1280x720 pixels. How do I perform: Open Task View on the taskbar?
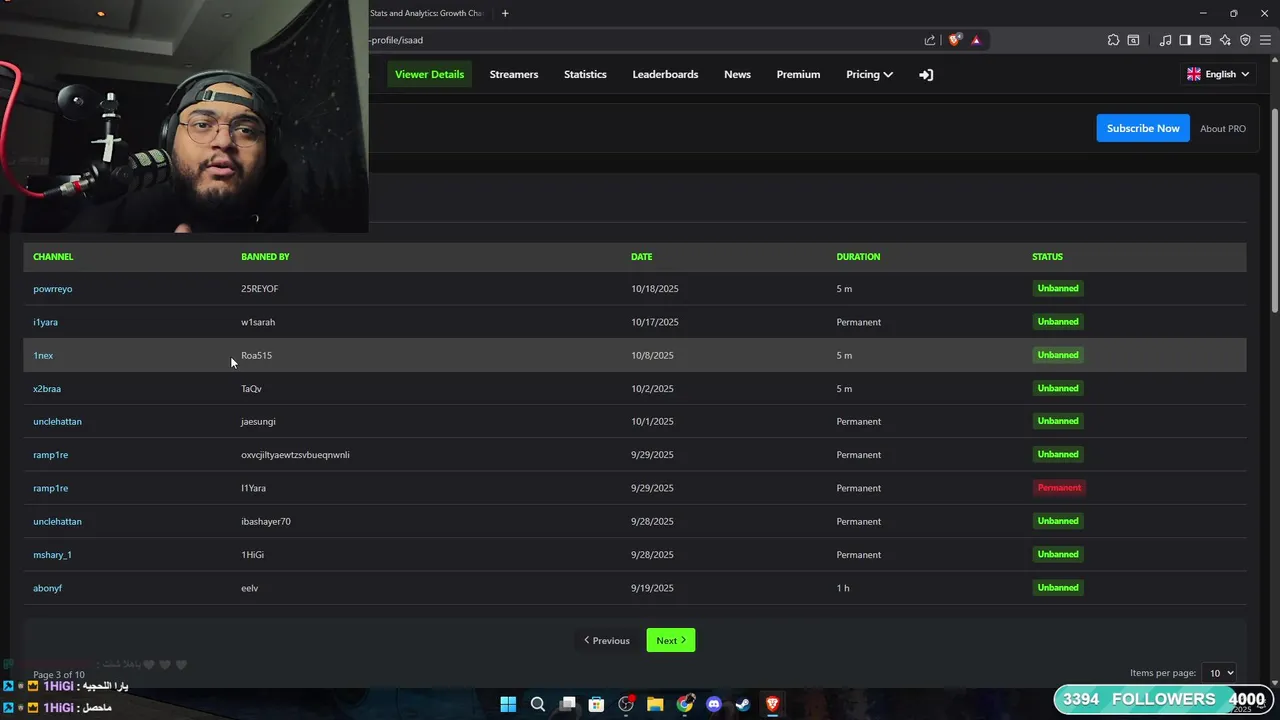click(568, 704)
